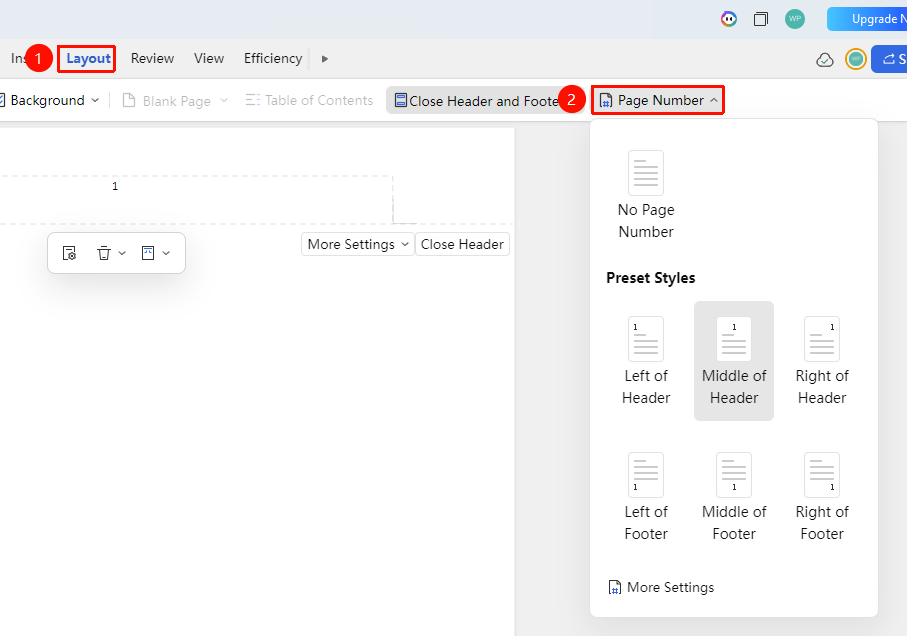Select Middle of Footer preset
The height and width of the screenshot is (636, 907).
click(x=734, y=497)
